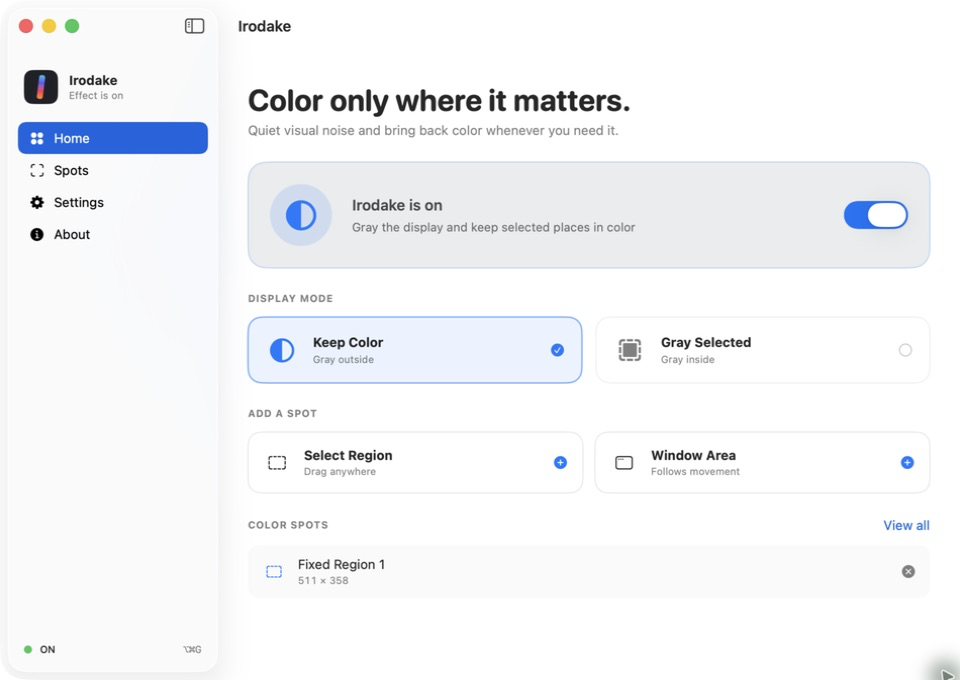Image resolution: width=960 pixels, height=680 pixels.
Task: Click the half-circle icon beside Irodake is on
Action: pos(301,215)
